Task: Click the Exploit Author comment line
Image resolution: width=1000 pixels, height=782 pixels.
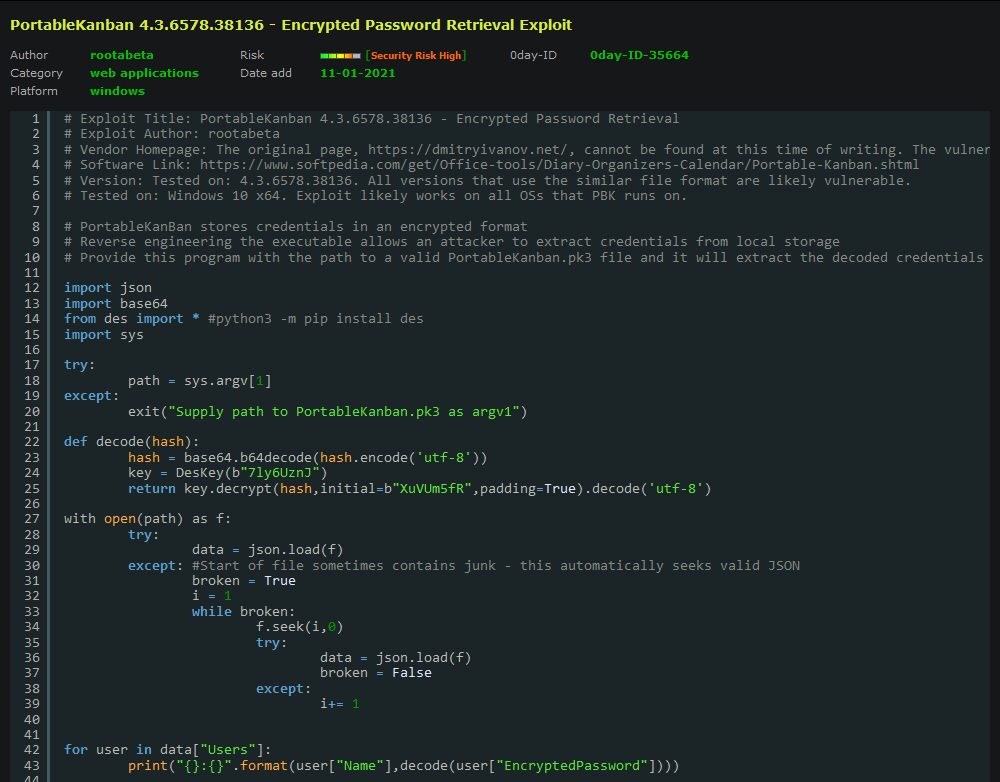Action: (x=172, y=134)
